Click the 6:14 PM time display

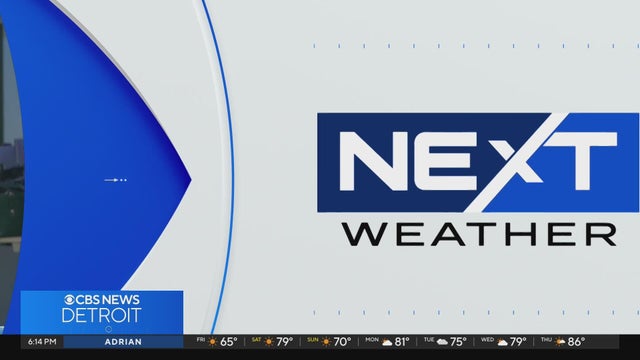click(x=42, y=342)
